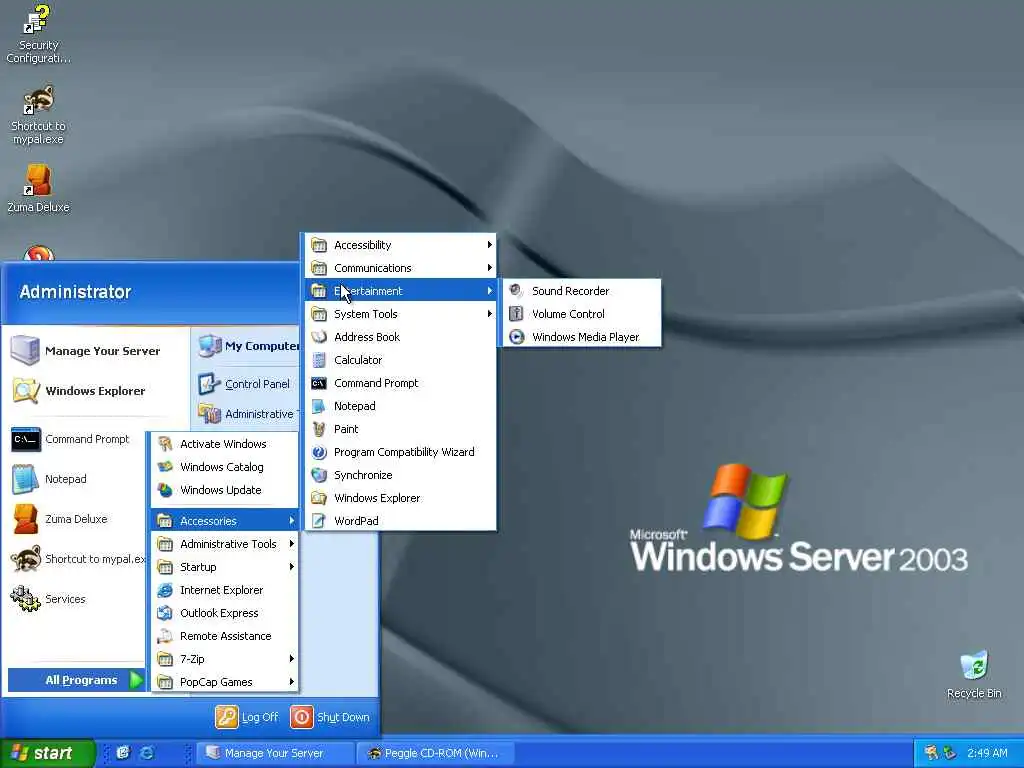Click the Services gears icon in Start menu

tap(25, 598)
